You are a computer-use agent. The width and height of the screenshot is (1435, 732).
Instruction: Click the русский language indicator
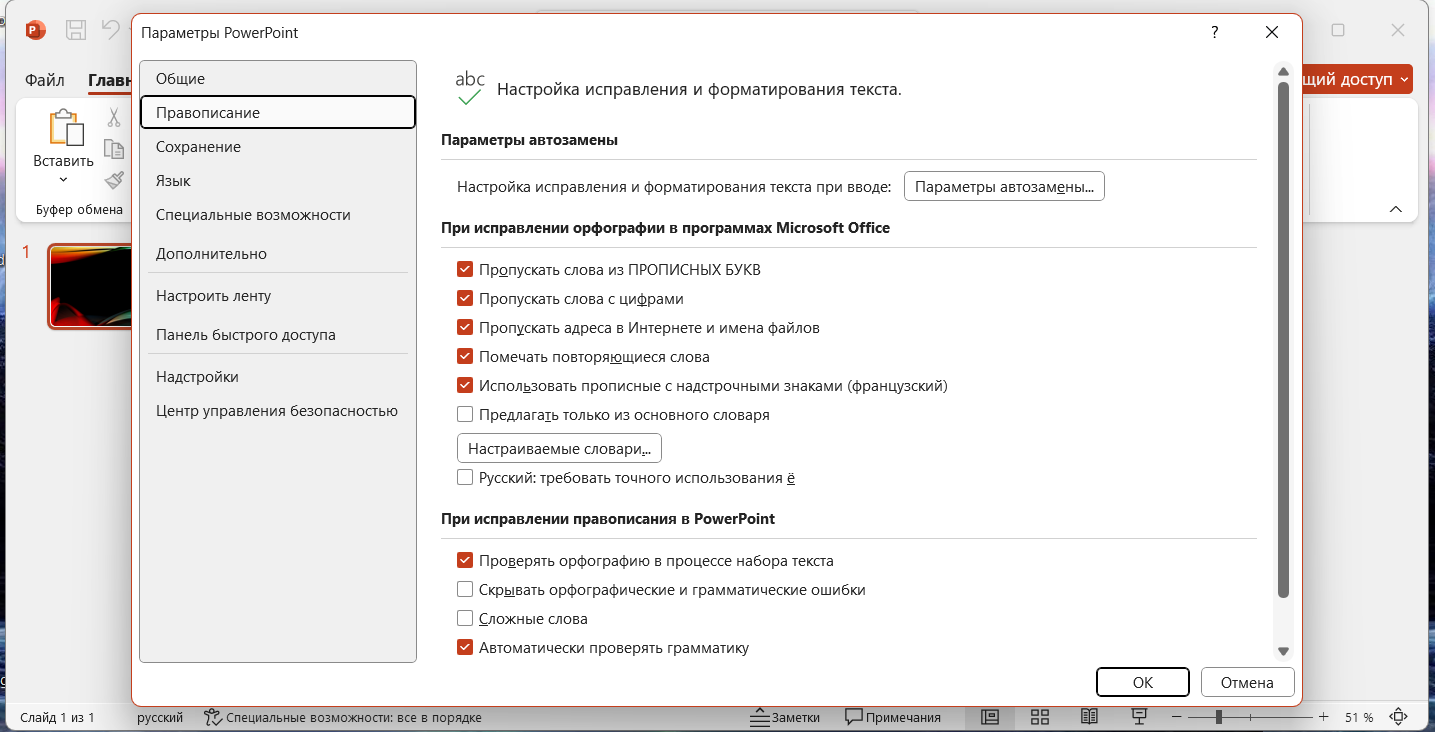coord(160,717)
